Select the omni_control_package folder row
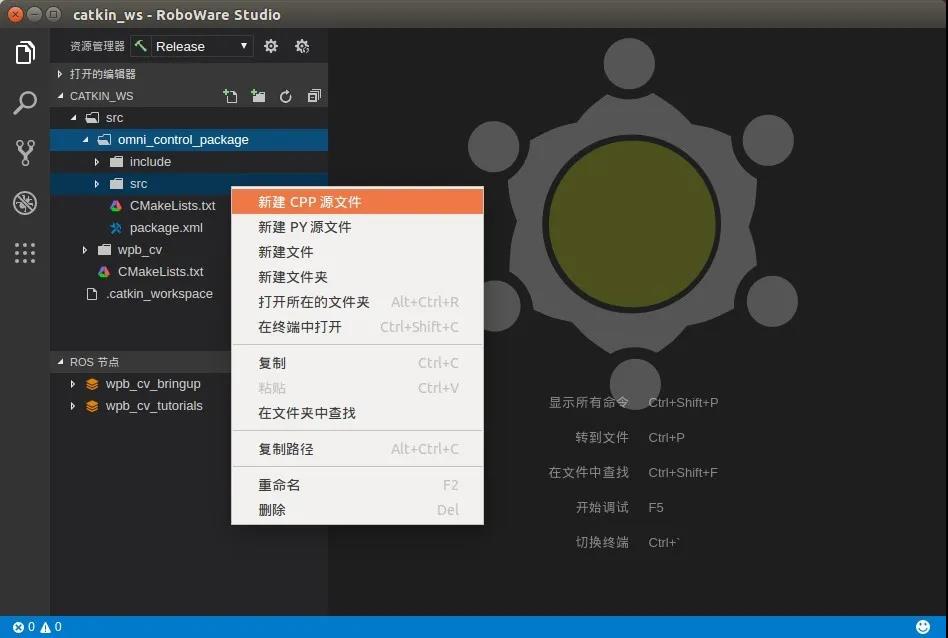 point(189,140)
